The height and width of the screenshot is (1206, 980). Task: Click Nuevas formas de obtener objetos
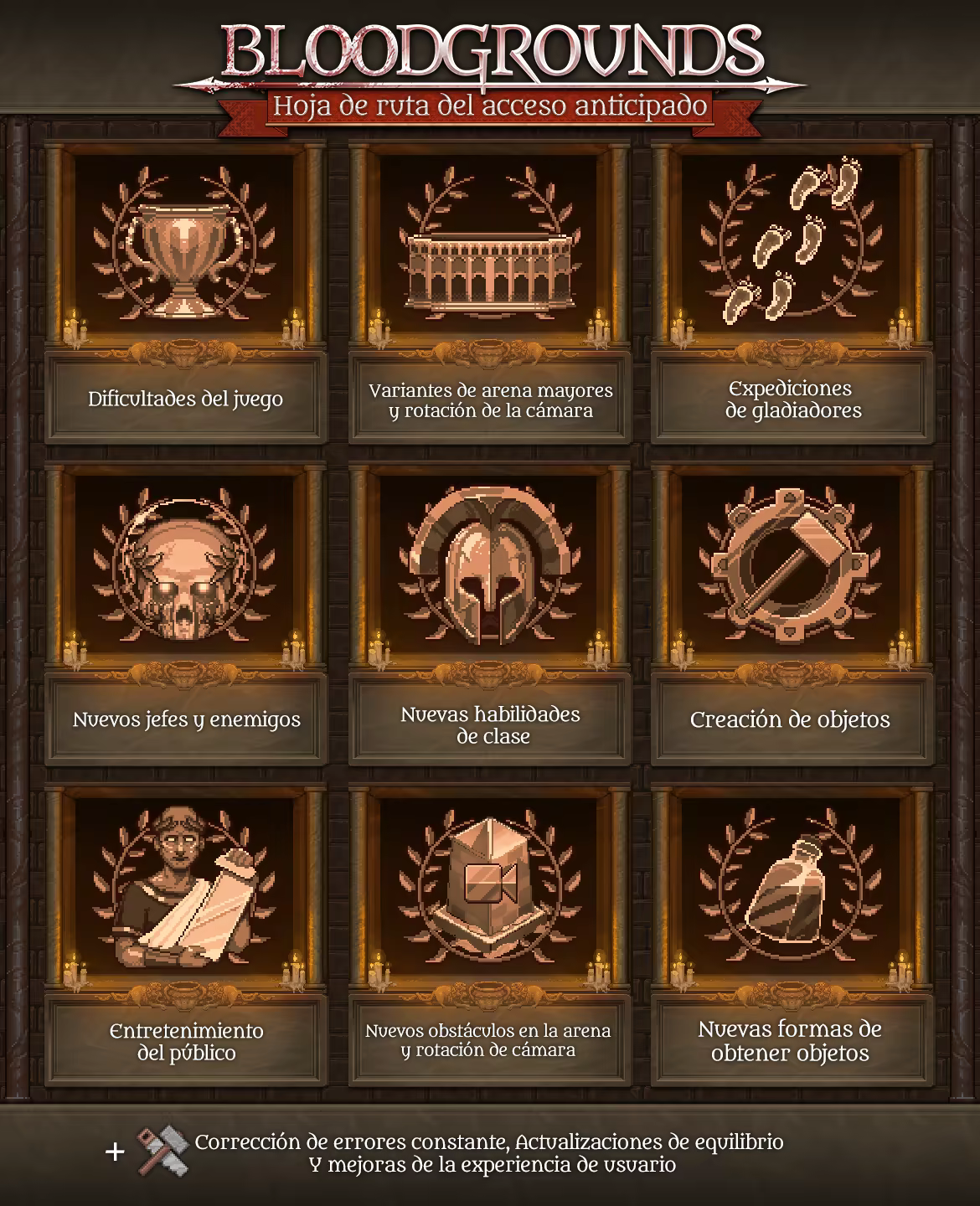click(792, 1041)
